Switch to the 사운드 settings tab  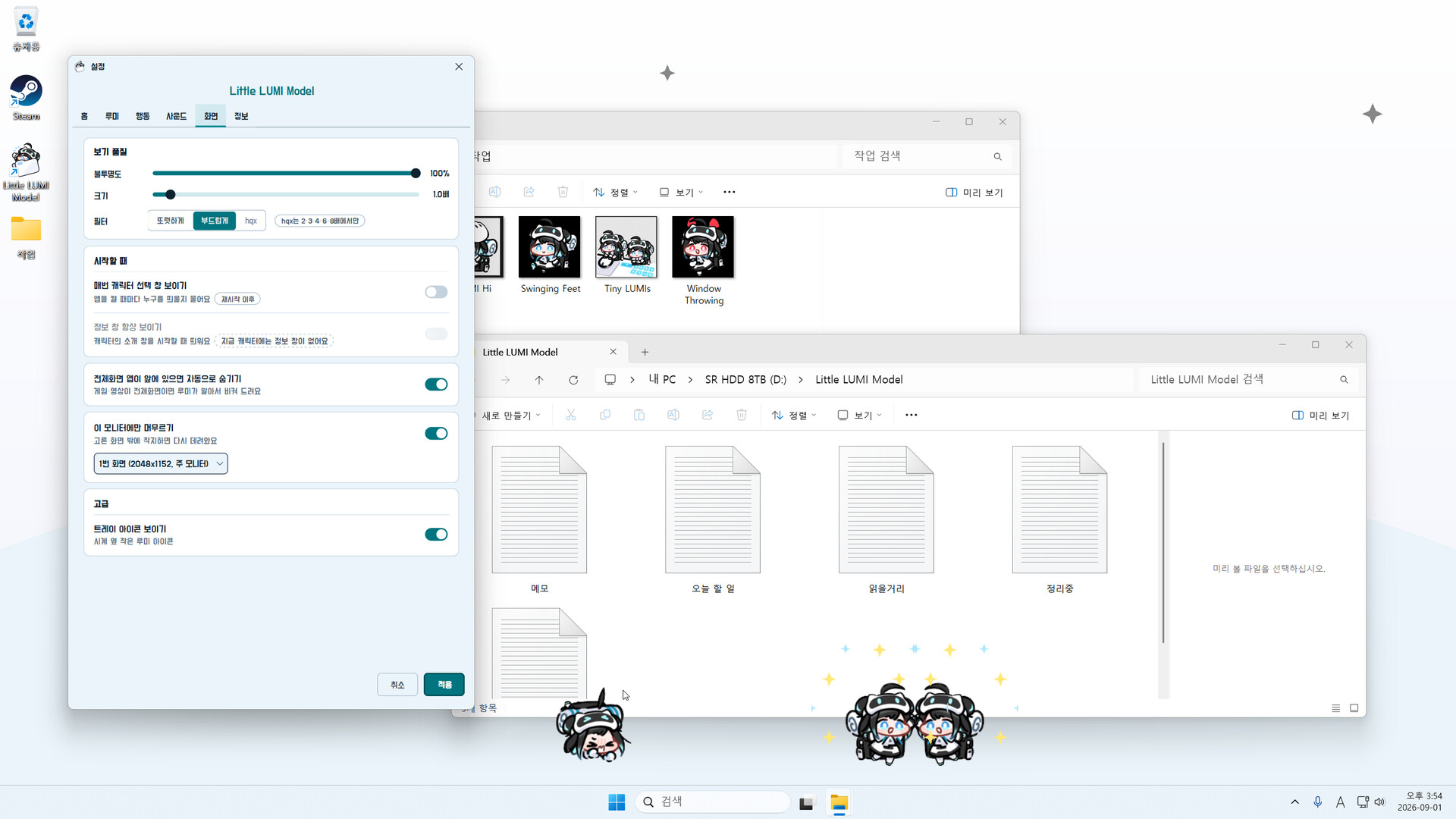pos(176,116)
